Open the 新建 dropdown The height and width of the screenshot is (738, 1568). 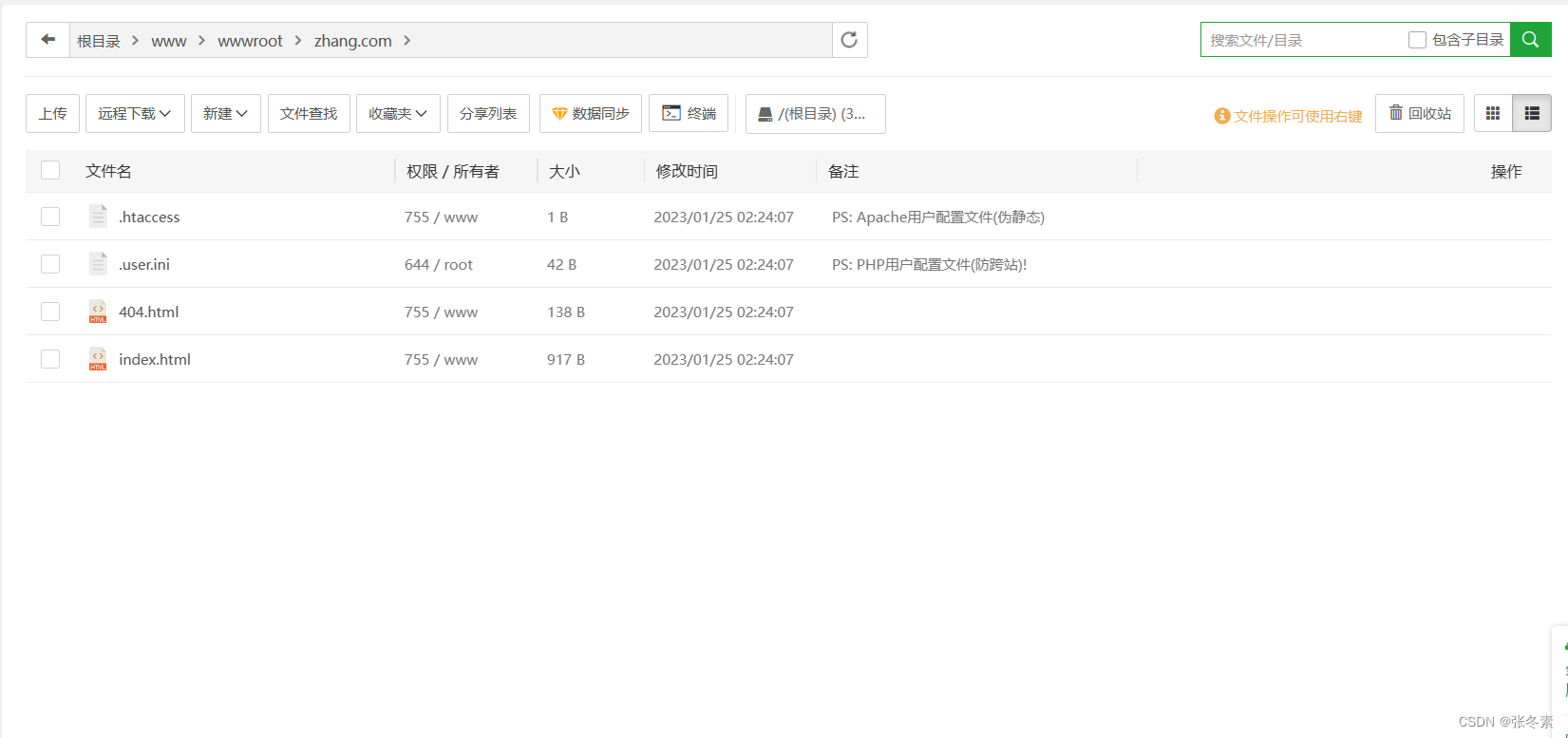pyautogui.click(x=226, y=113)
